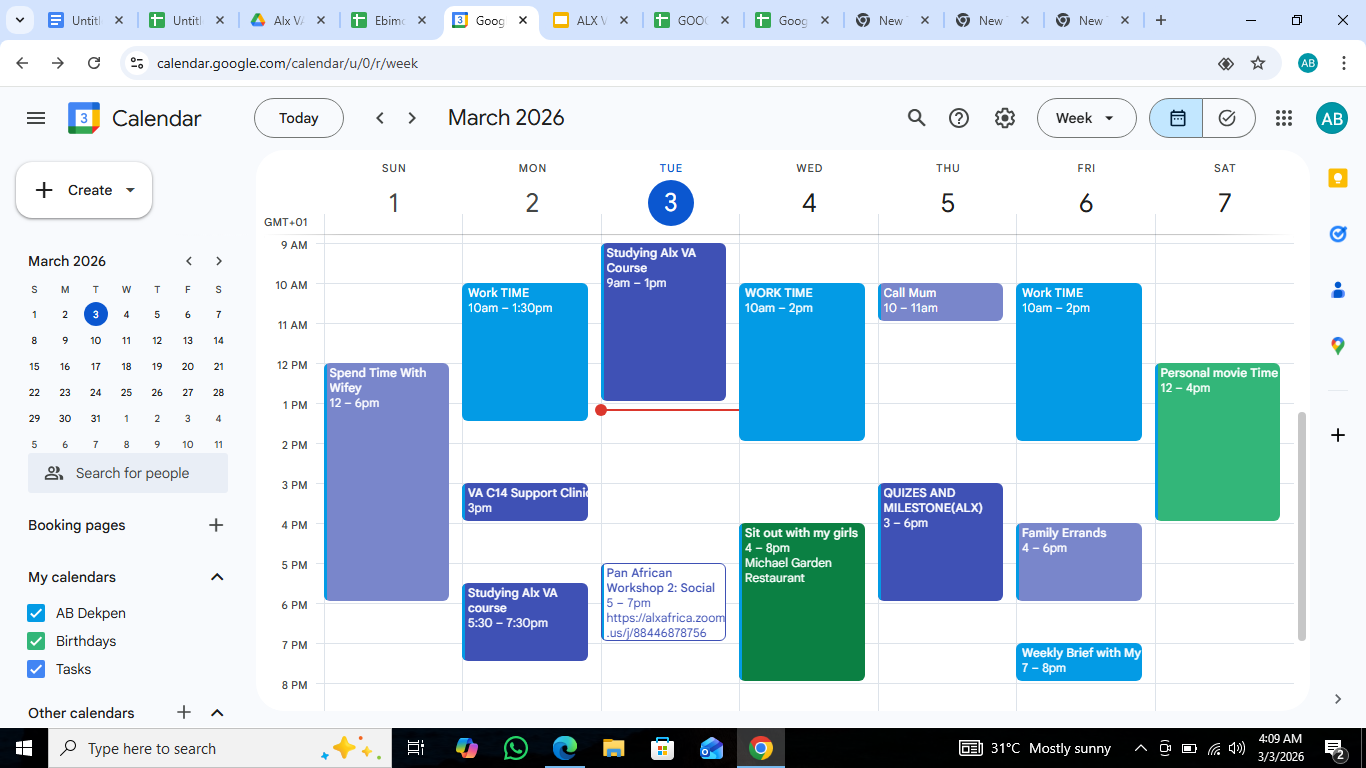Open Google Maps in side panel
The height and width of the screenshot is (768, 1366).
[1338, 346]
